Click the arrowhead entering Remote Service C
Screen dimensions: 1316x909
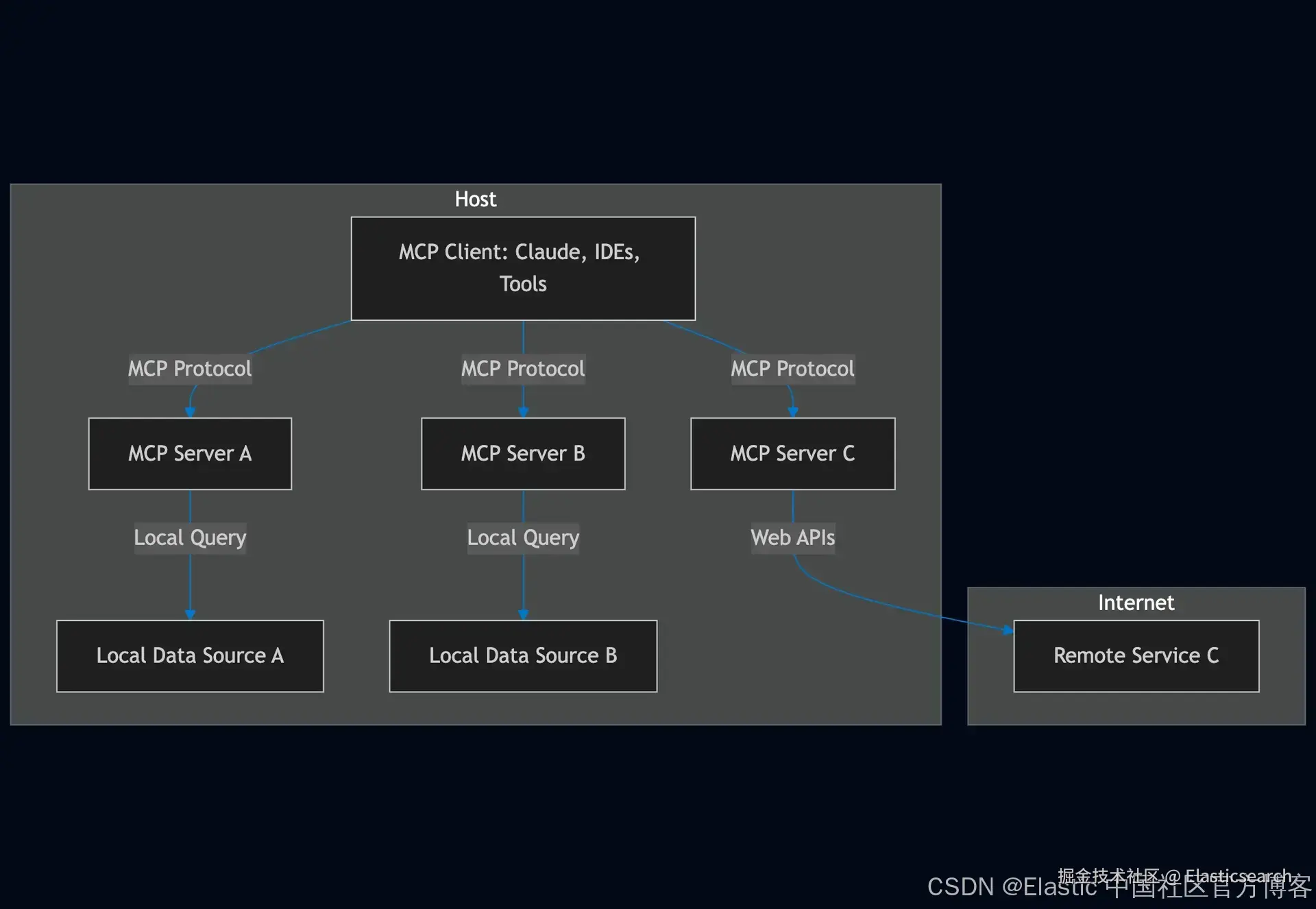tap(1008, 629)
